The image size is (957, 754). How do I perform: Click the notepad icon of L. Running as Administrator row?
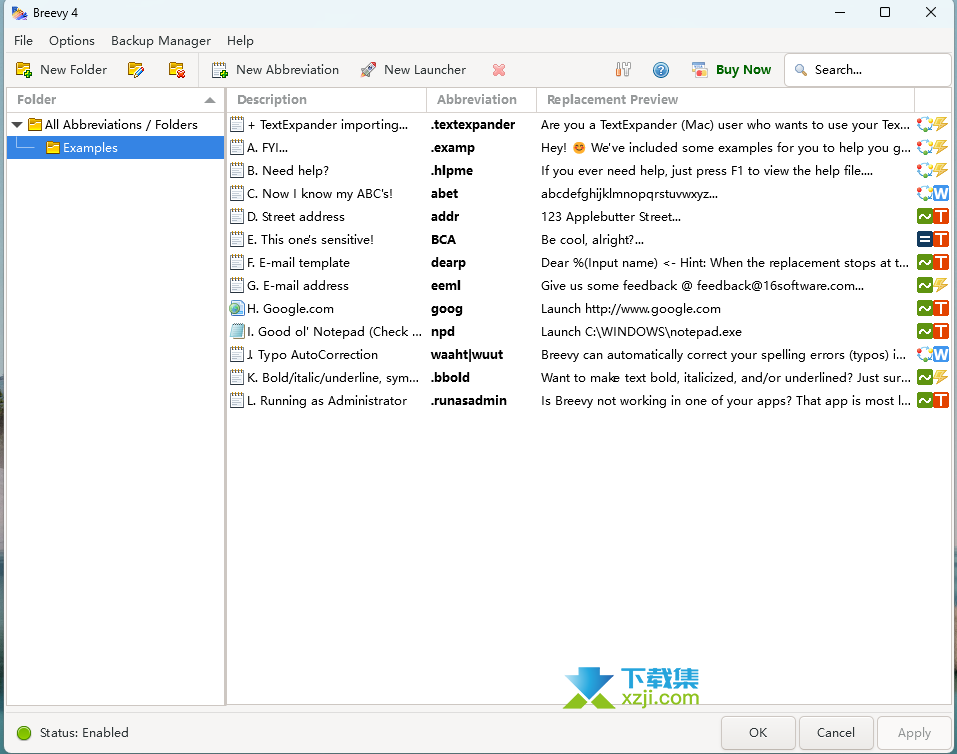point(237,401)
